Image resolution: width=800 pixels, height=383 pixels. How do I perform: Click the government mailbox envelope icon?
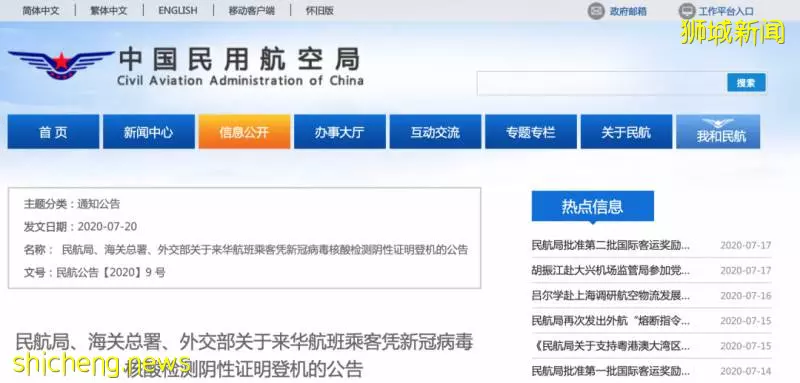pos(596,11)
